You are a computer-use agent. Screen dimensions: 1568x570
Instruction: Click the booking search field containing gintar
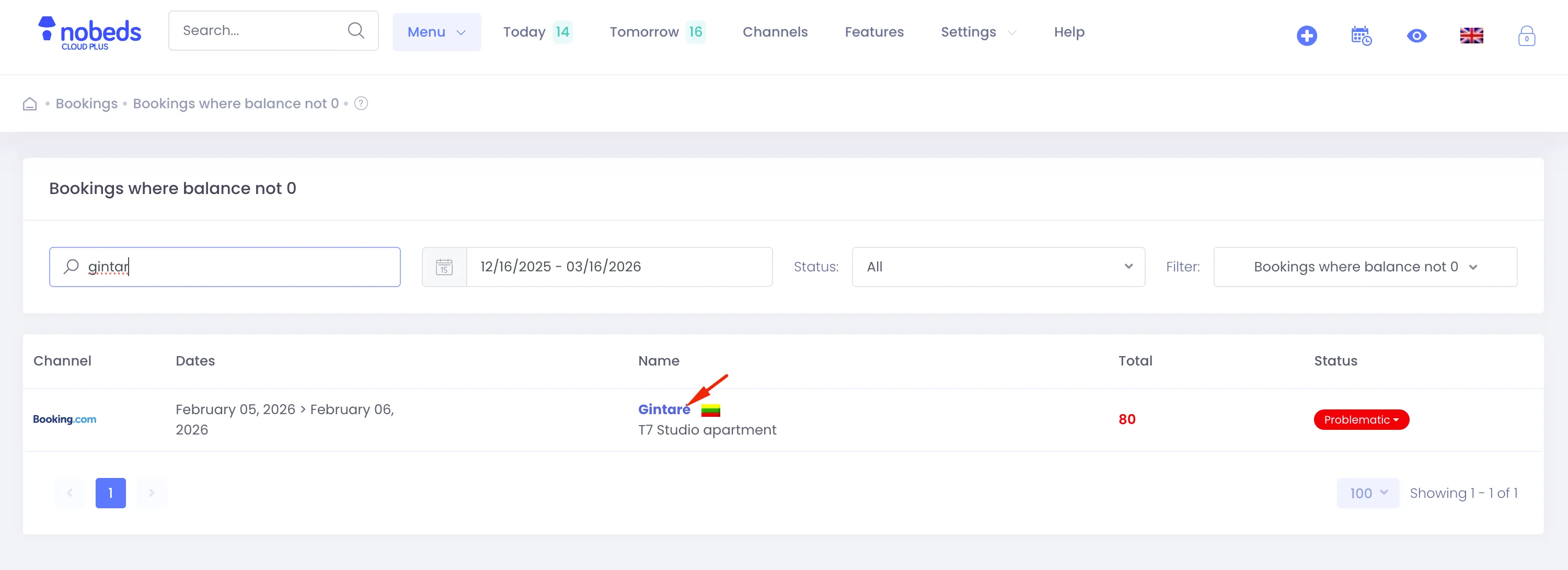225,267
